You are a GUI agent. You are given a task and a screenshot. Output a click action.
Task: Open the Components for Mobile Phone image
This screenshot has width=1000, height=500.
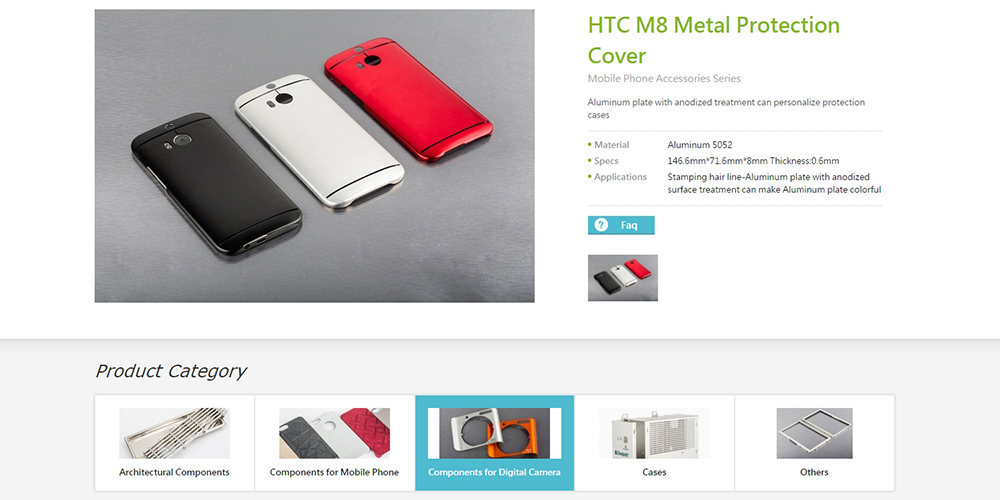[x=334, y=433]
